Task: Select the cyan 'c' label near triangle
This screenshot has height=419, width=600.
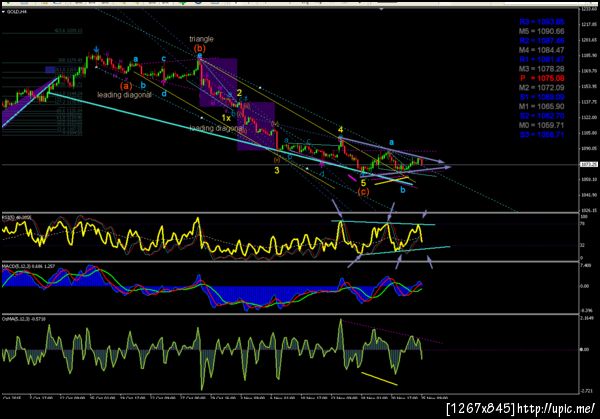Action: click(x=164, y=59)
